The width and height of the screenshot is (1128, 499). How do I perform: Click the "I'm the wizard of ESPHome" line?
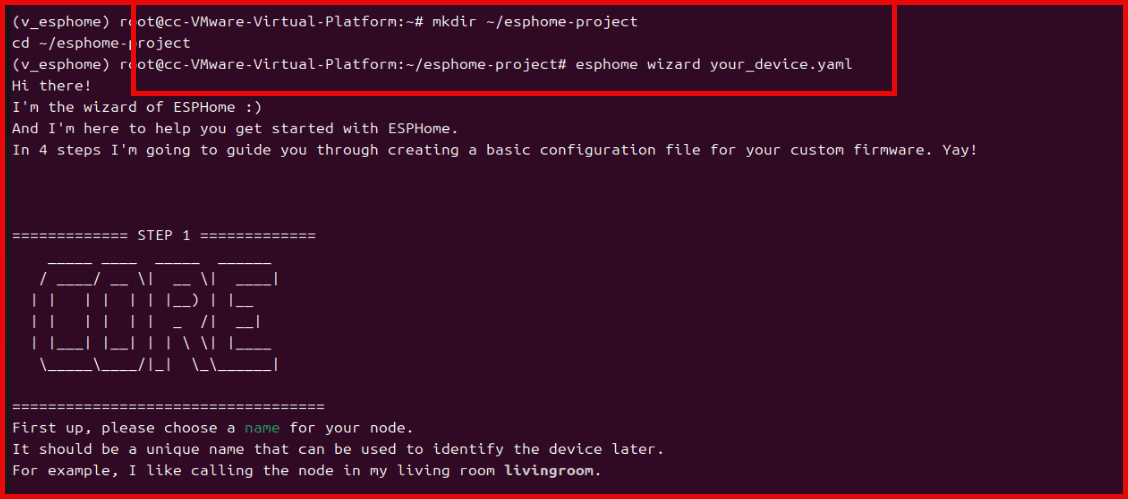point(137,107)
